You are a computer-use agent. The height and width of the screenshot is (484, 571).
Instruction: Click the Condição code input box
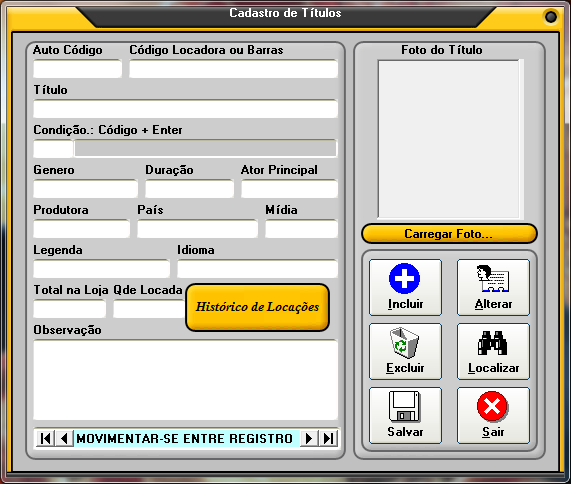53,149
